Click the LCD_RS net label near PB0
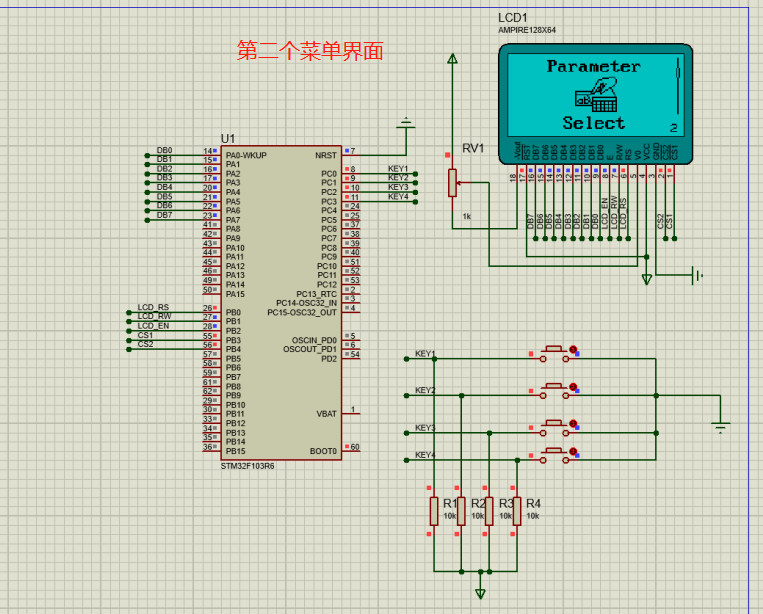The image size is (763, 614). [x=153, y=307]
